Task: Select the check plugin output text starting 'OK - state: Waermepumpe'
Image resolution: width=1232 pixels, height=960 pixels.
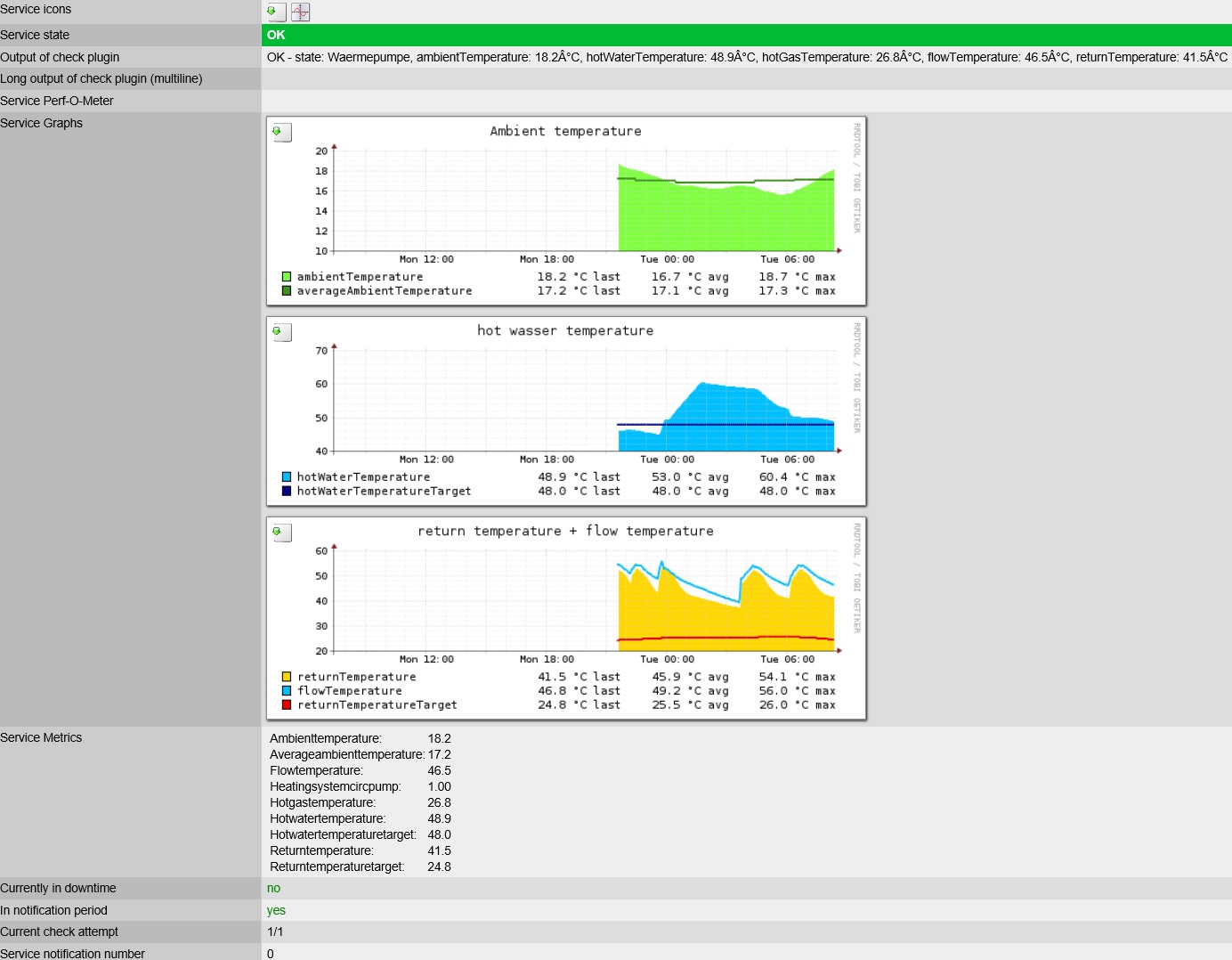Action: point(747,57)
